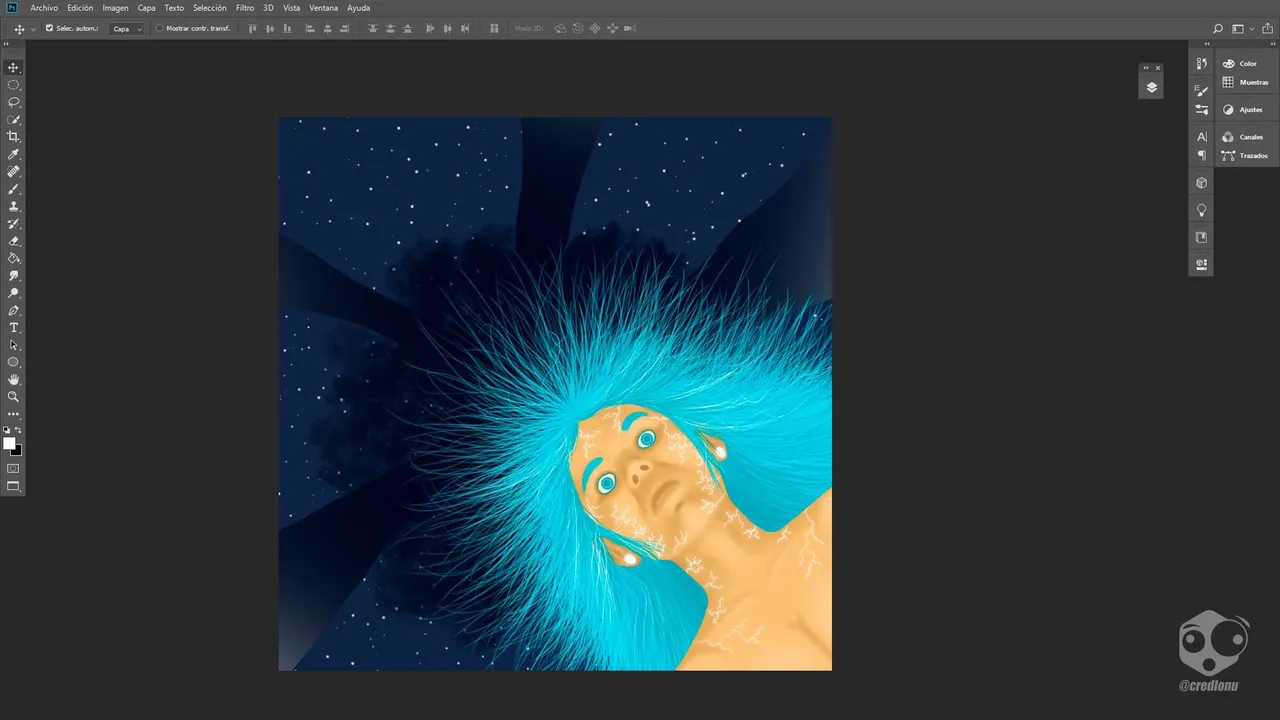This screenshot has height=720, width=1280.
Task: Expand the floating layers panel dock arrows
Action: pos(1146,68)
